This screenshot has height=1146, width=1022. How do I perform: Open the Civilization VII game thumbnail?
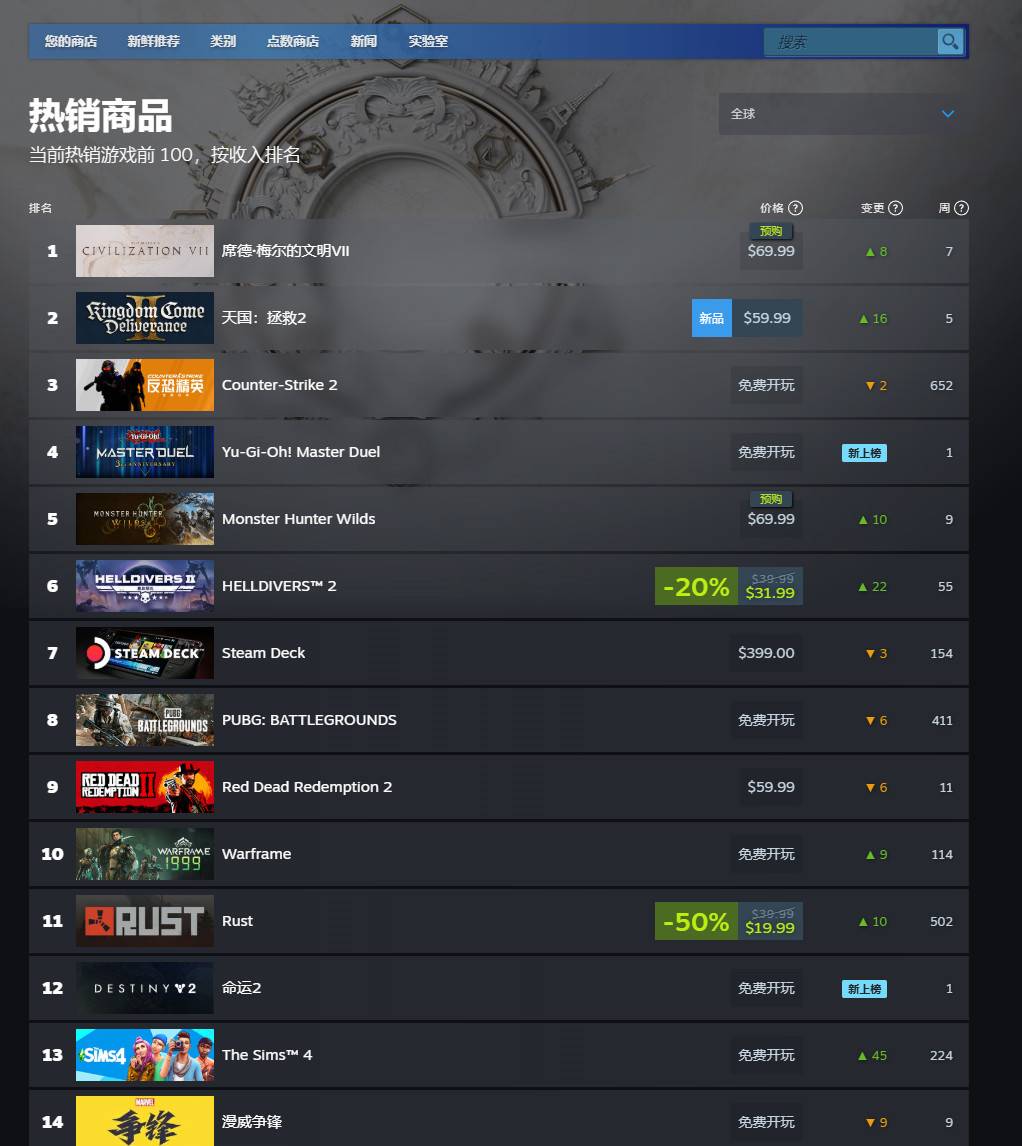coord(145,251)
